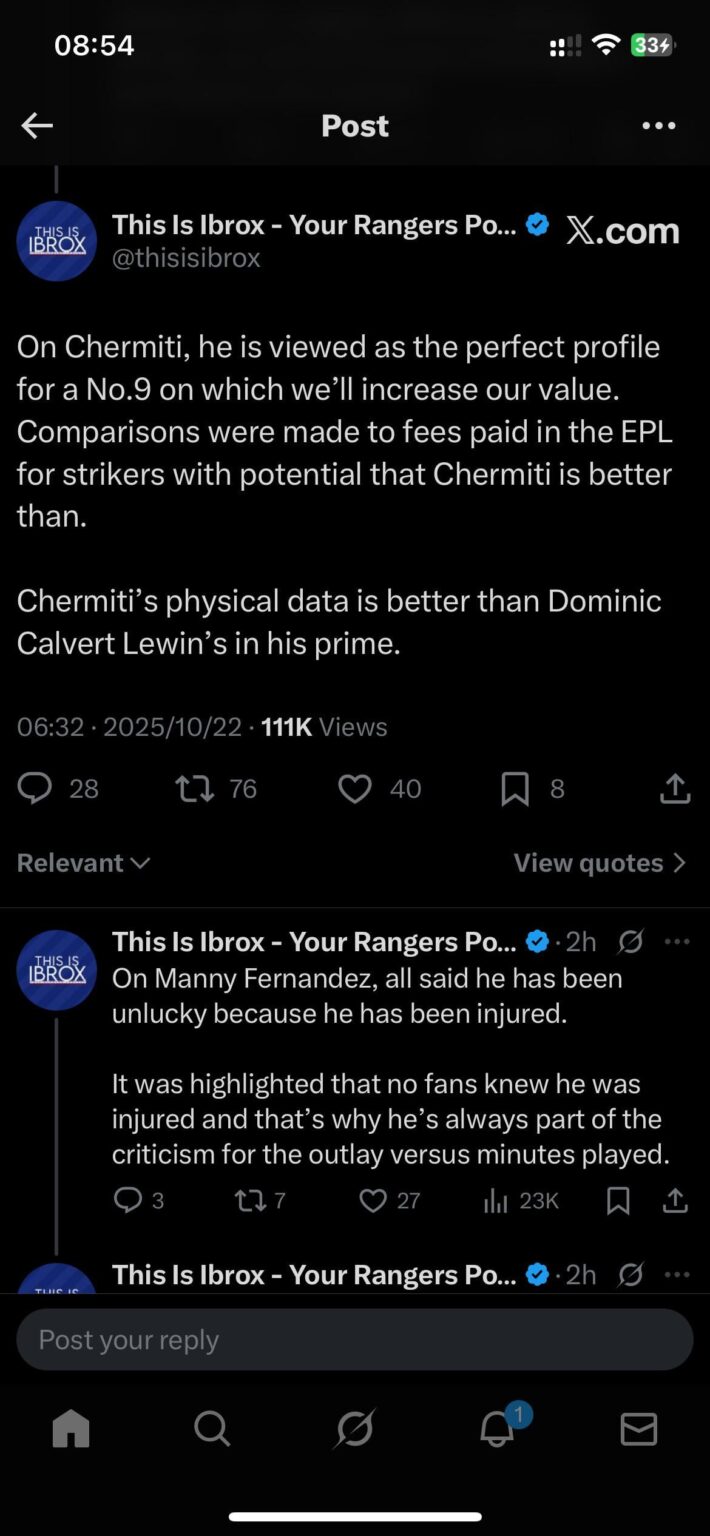Open the Relevant sorting dropdown
710x1536 pixels.
pos(83,862)
